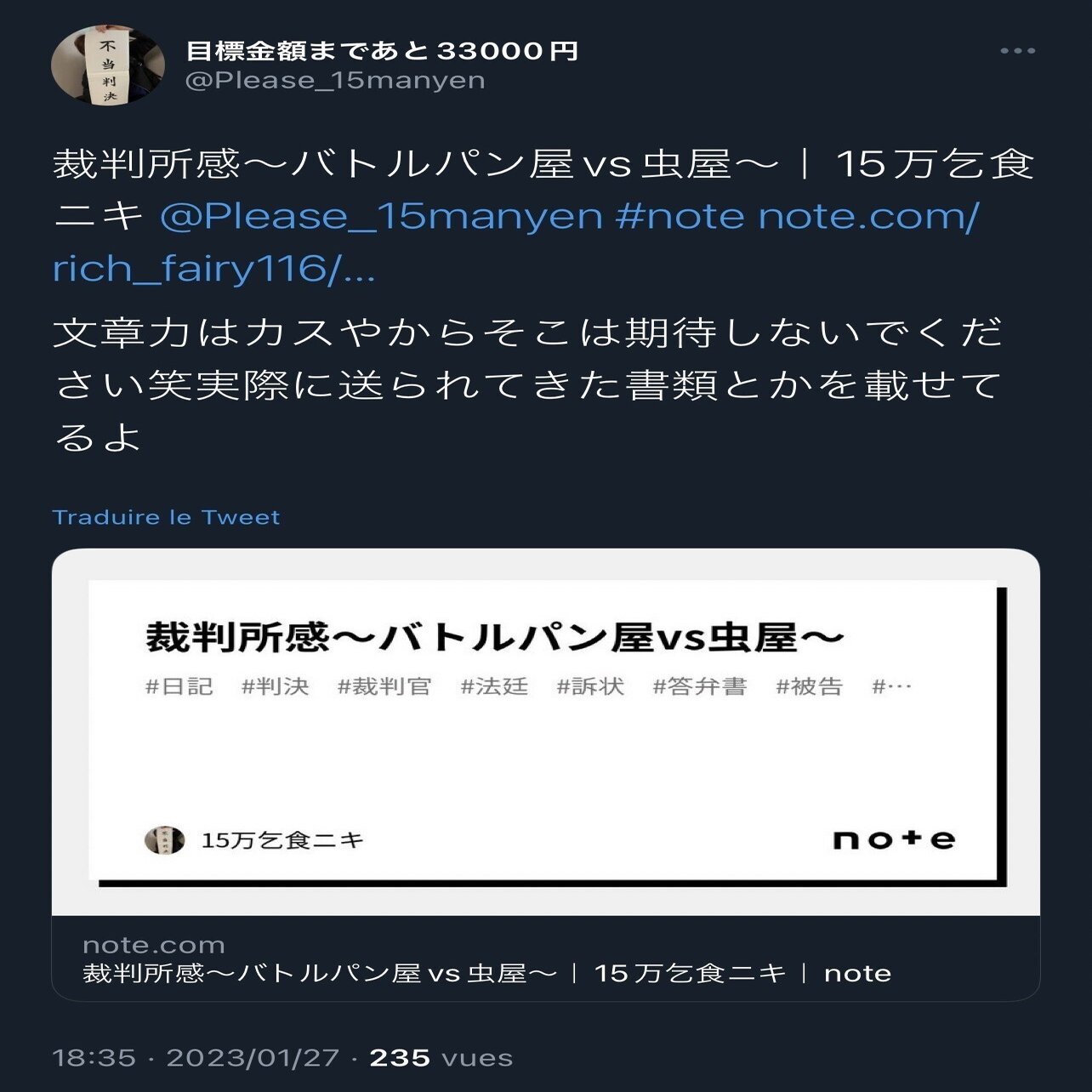Open the tweet author's profile picture
This screenshot has height=1092, width=1092.
pyautogui.click(x=108, y=65)
